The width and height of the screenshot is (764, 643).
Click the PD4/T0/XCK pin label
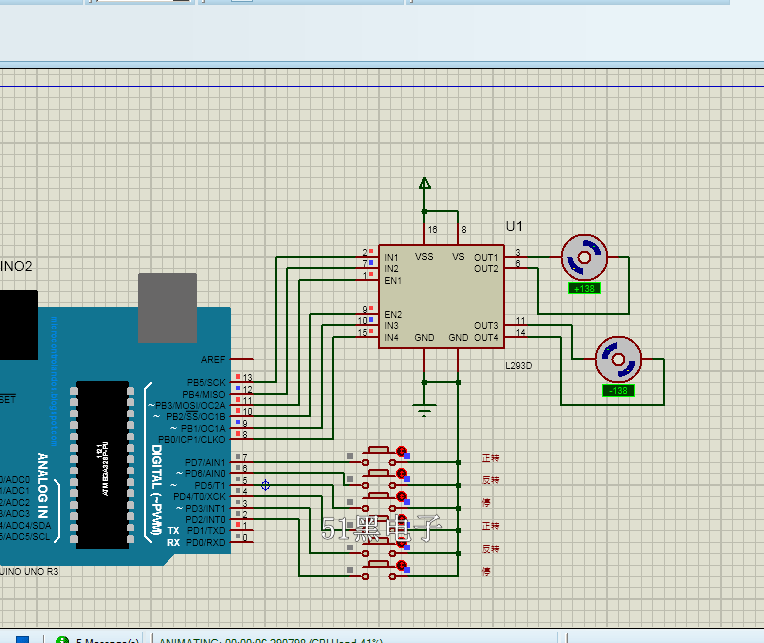[199, 497]
